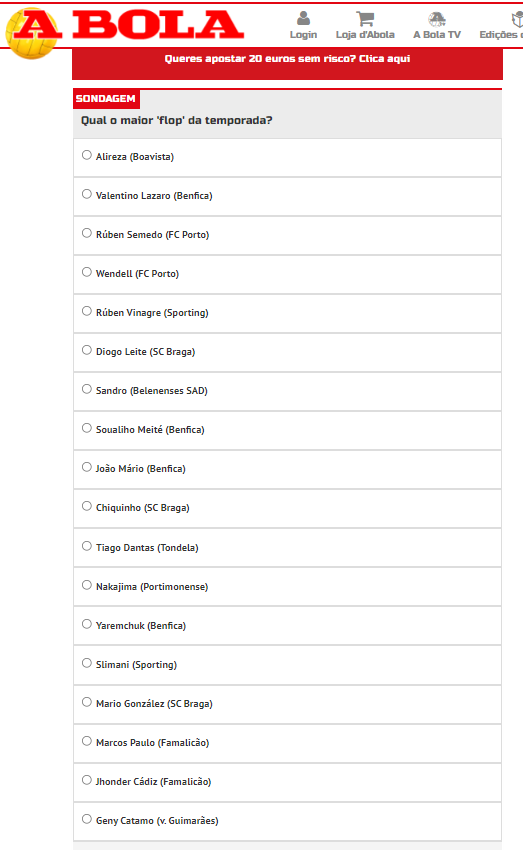Viewport: 523px width, 850px height.
Task: Pick Rúben Vinagre (Sporting) option
Action: (87, 311)
